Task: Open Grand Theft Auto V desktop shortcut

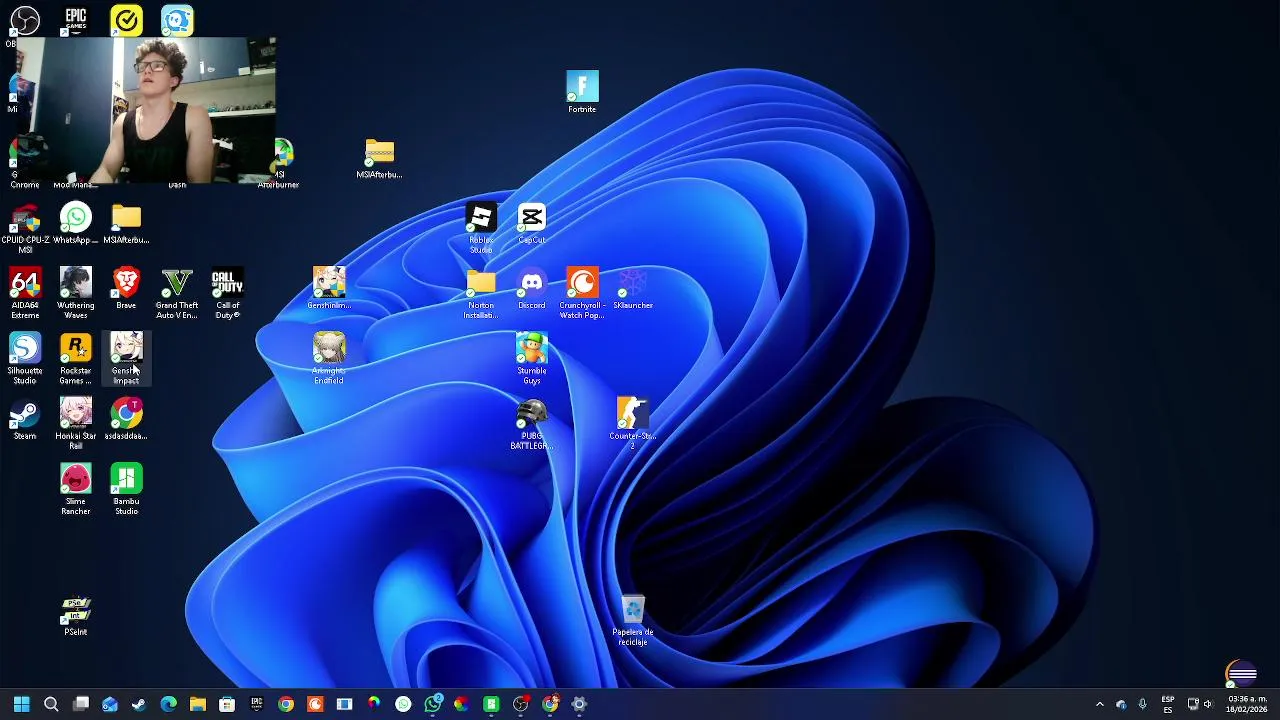Action: click(177, 293)
